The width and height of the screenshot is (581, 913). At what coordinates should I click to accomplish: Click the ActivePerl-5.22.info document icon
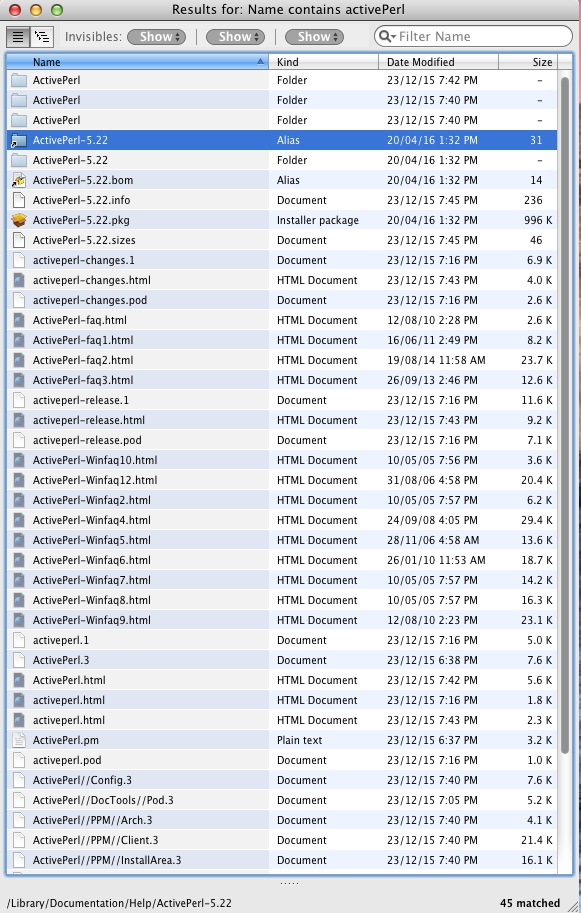[x=19, y=200]
